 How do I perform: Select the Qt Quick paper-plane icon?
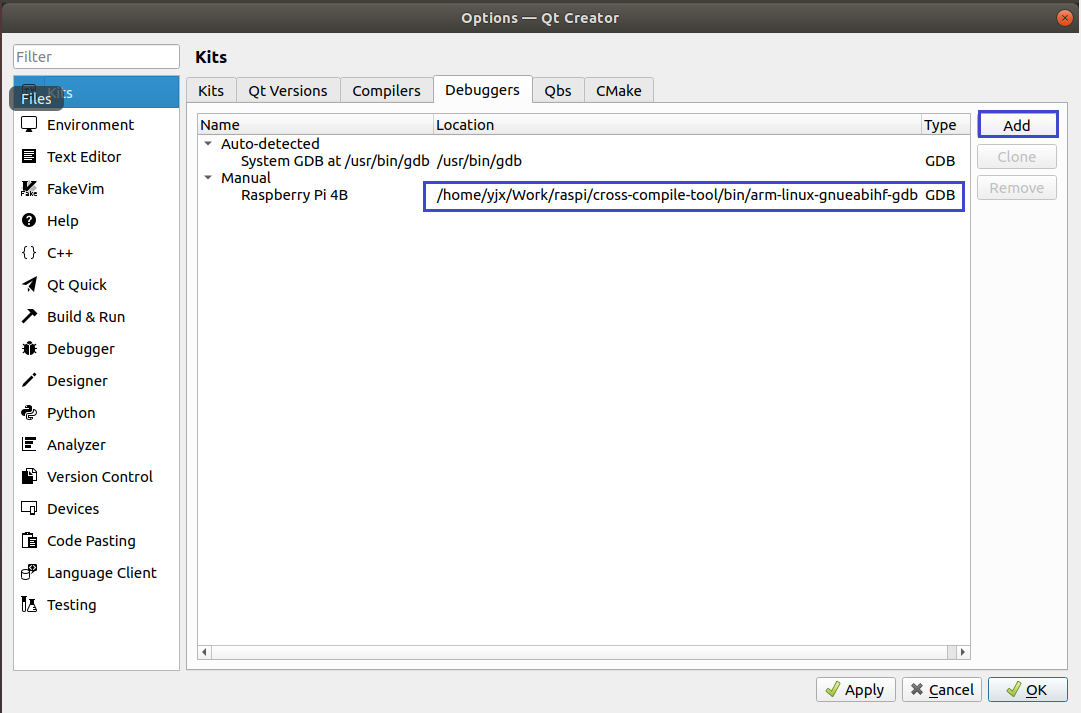click(x=29, y=284)
